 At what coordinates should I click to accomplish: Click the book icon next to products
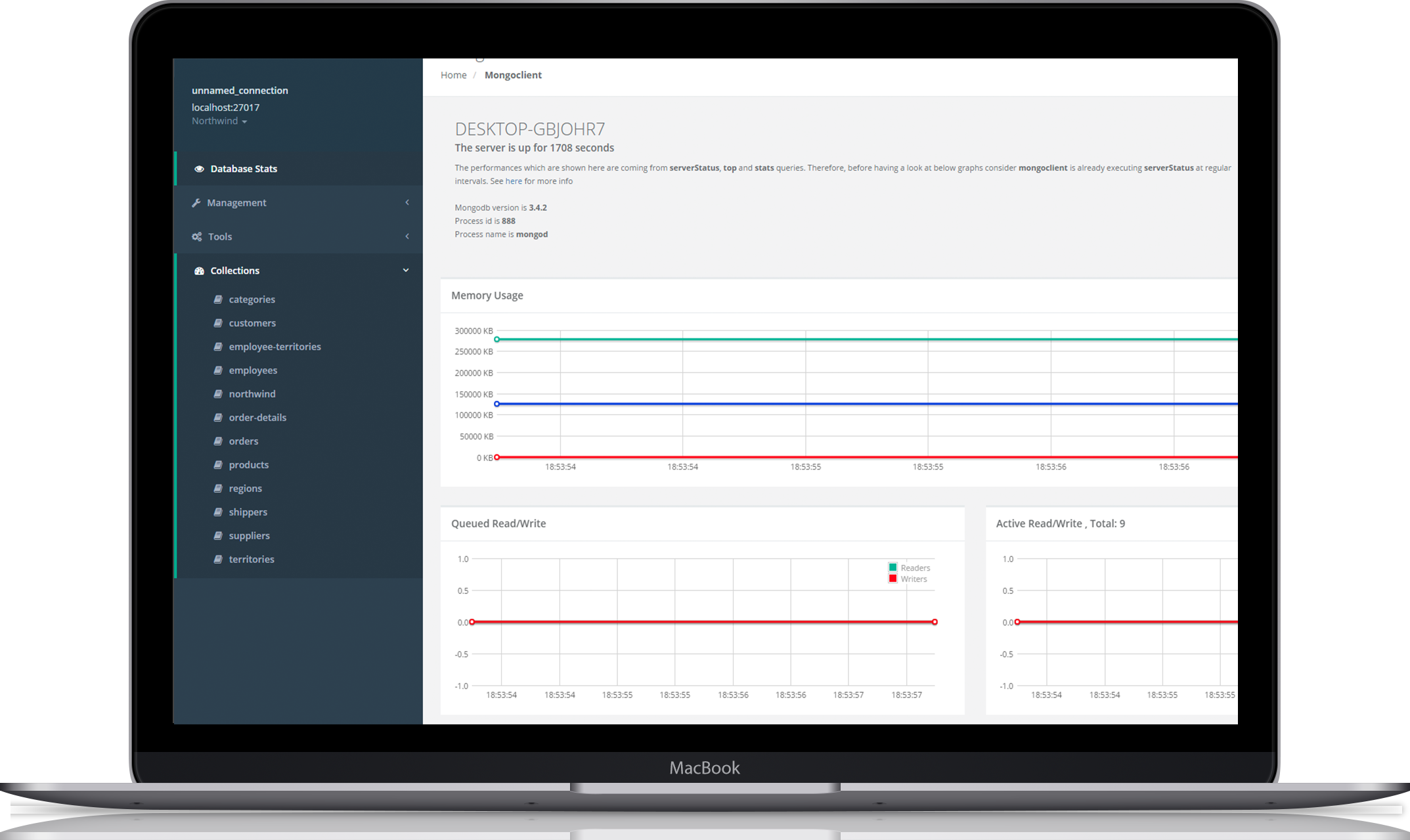point(218,464)
